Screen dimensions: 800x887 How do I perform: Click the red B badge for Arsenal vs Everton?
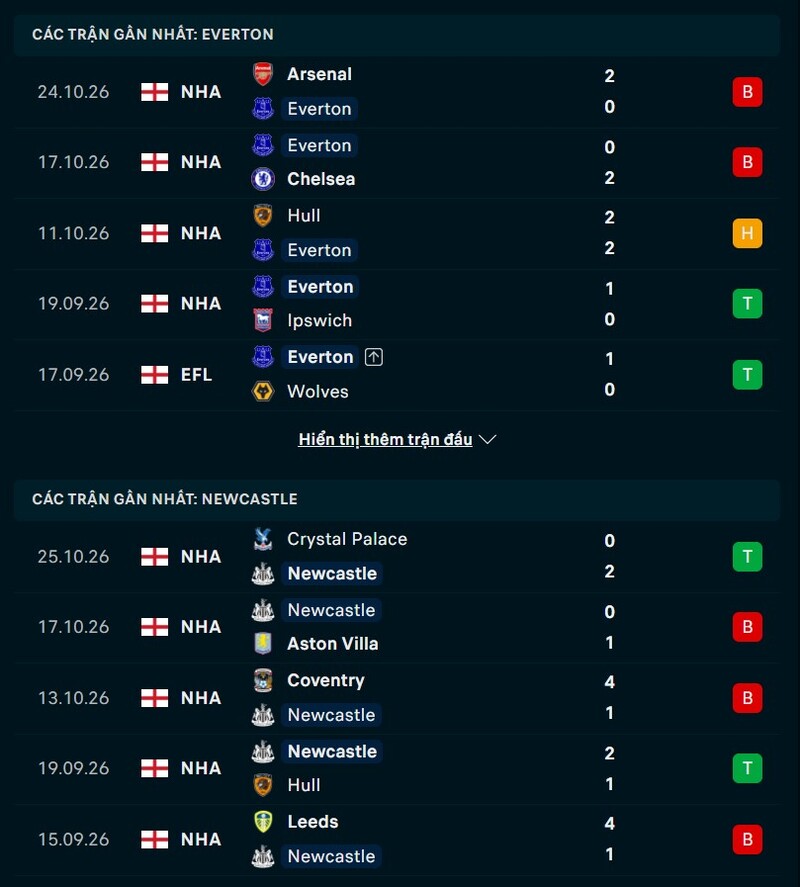747,92
